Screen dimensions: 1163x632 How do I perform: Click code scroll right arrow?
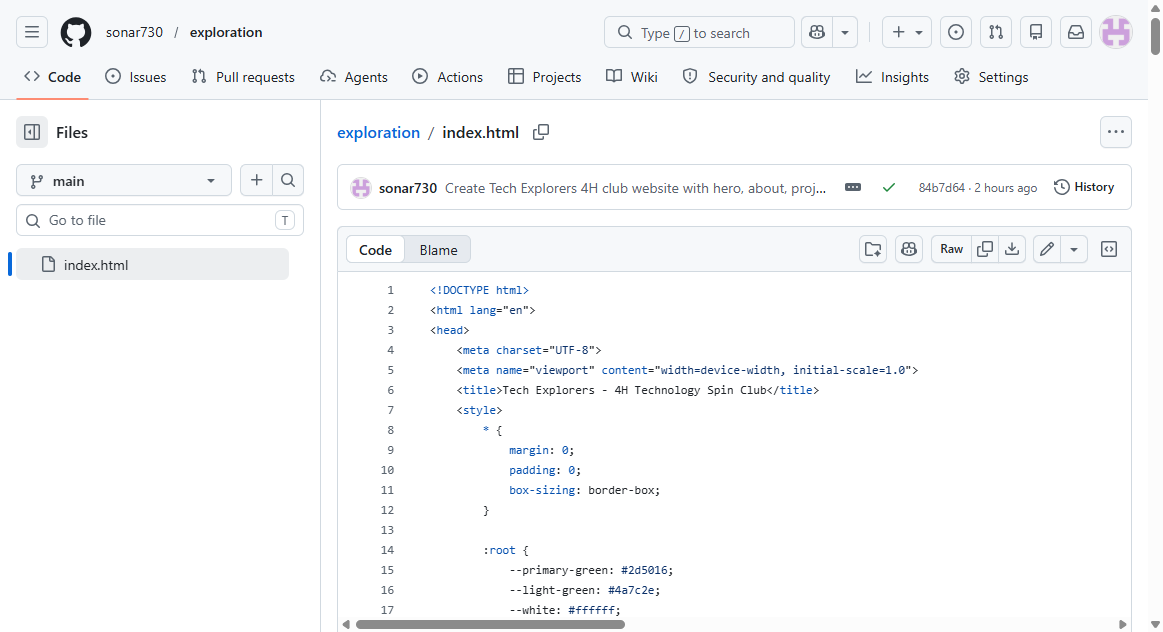[1122, 625]
